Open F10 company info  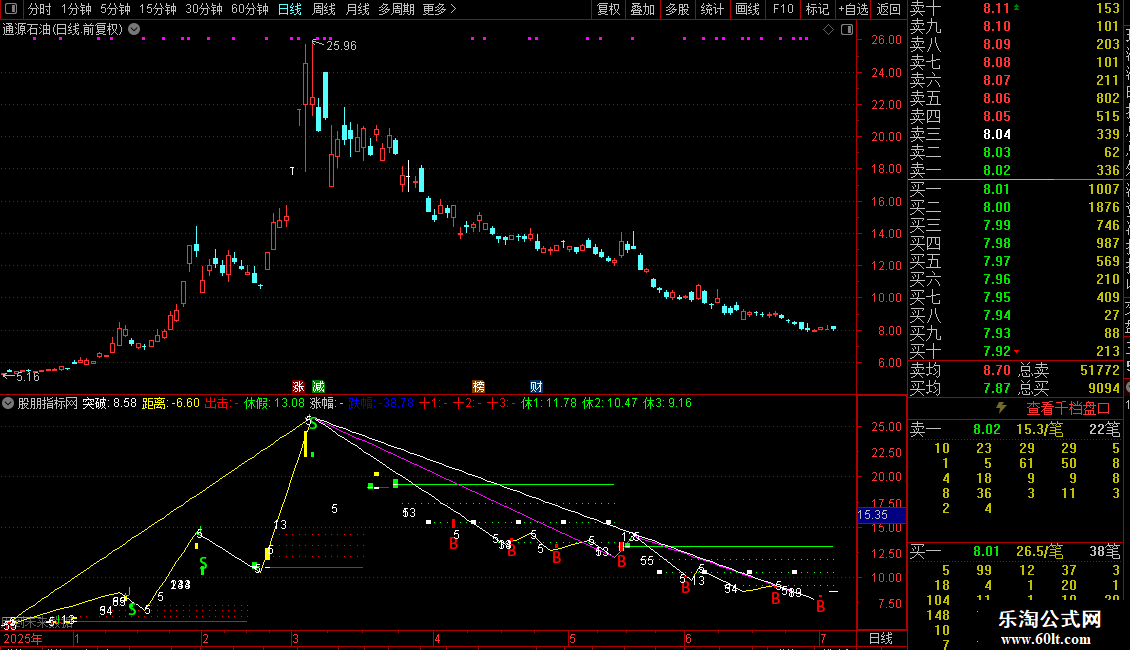pos(783,9)
